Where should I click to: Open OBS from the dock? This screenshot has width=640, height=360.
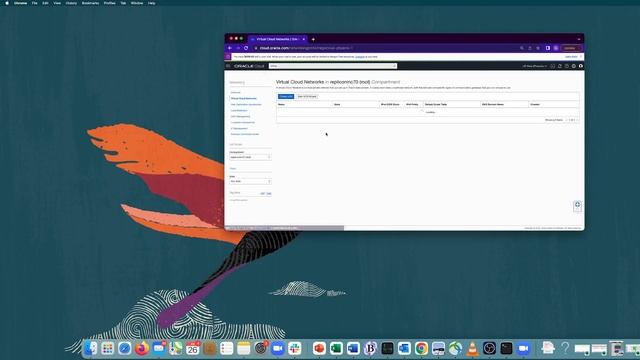click(x=489, y=348)
